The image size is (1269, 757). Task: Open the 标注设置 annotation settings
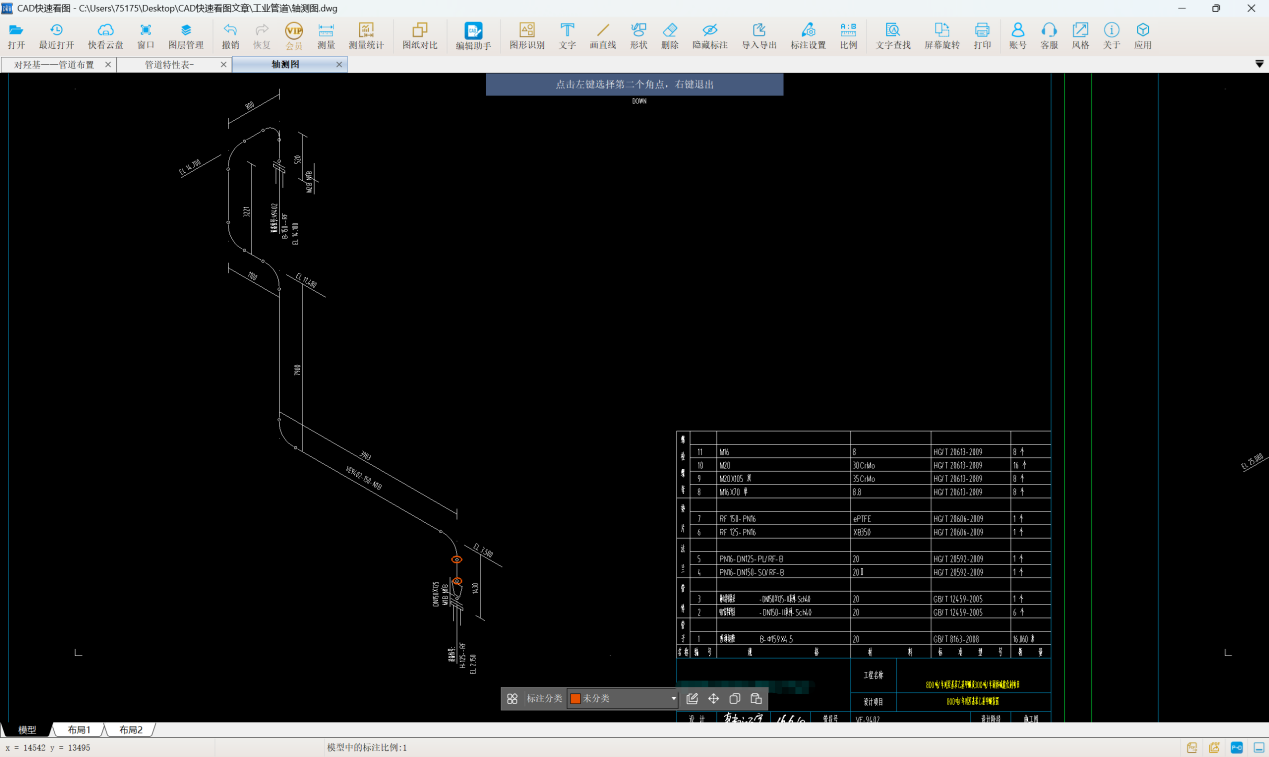click(x=808, y=36)
